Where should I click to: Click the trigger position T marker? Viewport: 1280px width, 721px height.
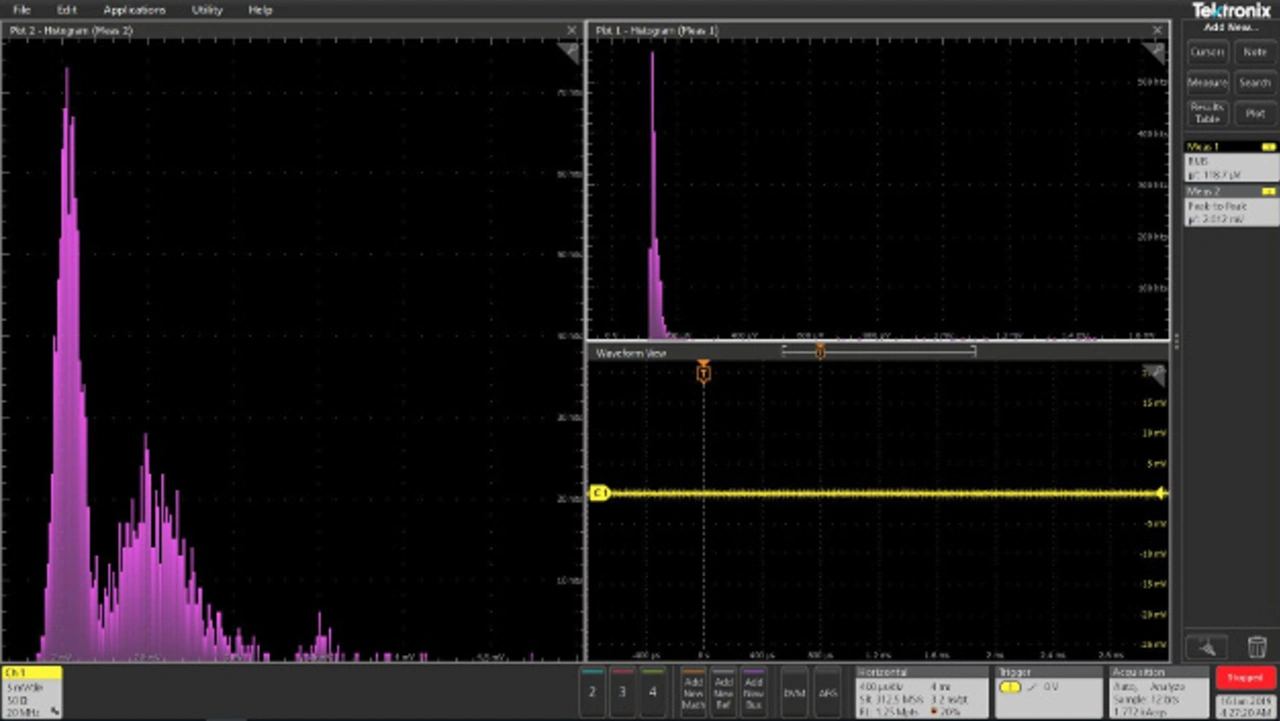(x=703, y=373)
